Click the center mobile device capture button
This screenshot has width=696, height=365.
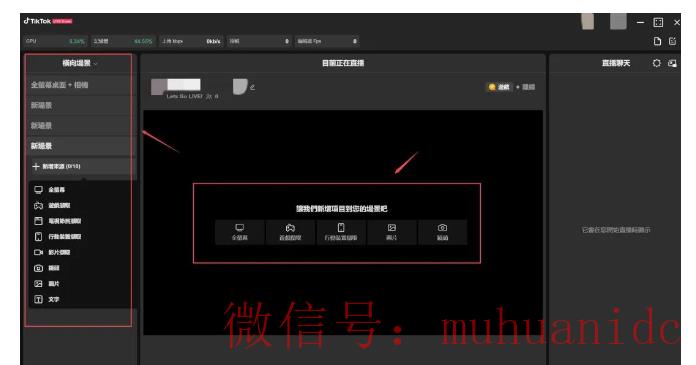point(341,232)
